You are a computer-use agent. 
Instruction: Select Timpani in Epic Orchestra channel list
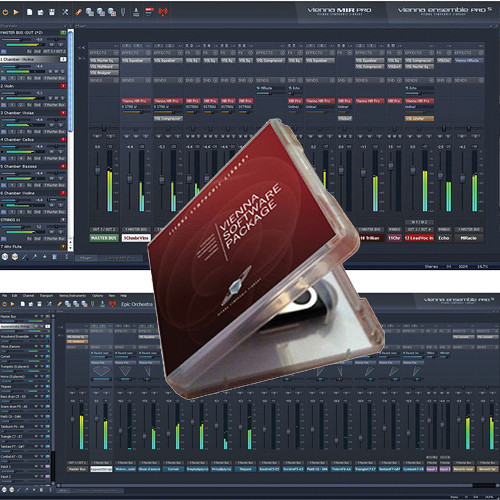(x=6, y=386)
